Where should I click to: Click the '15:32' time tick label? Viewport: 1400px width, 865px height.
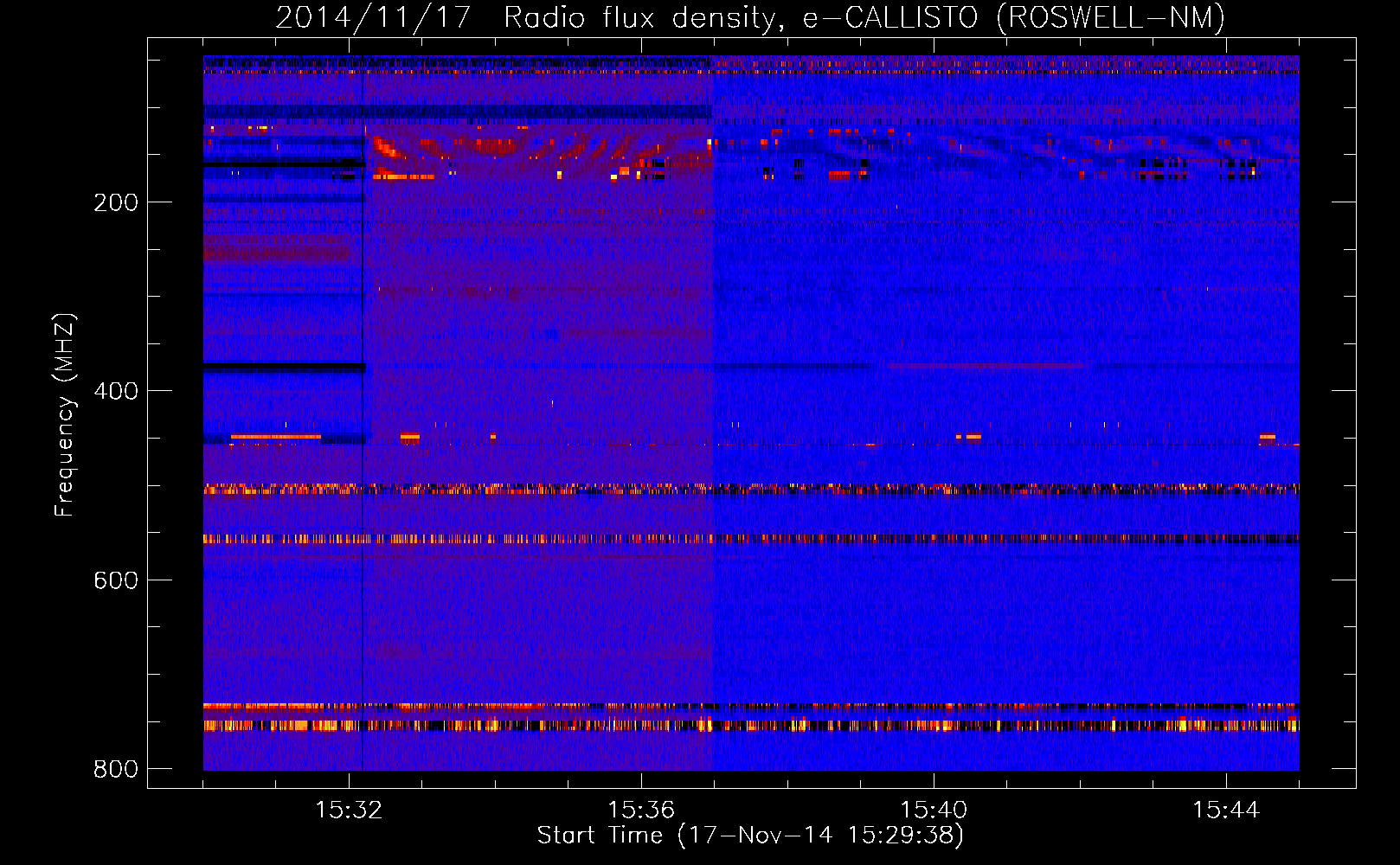(349, 810)
